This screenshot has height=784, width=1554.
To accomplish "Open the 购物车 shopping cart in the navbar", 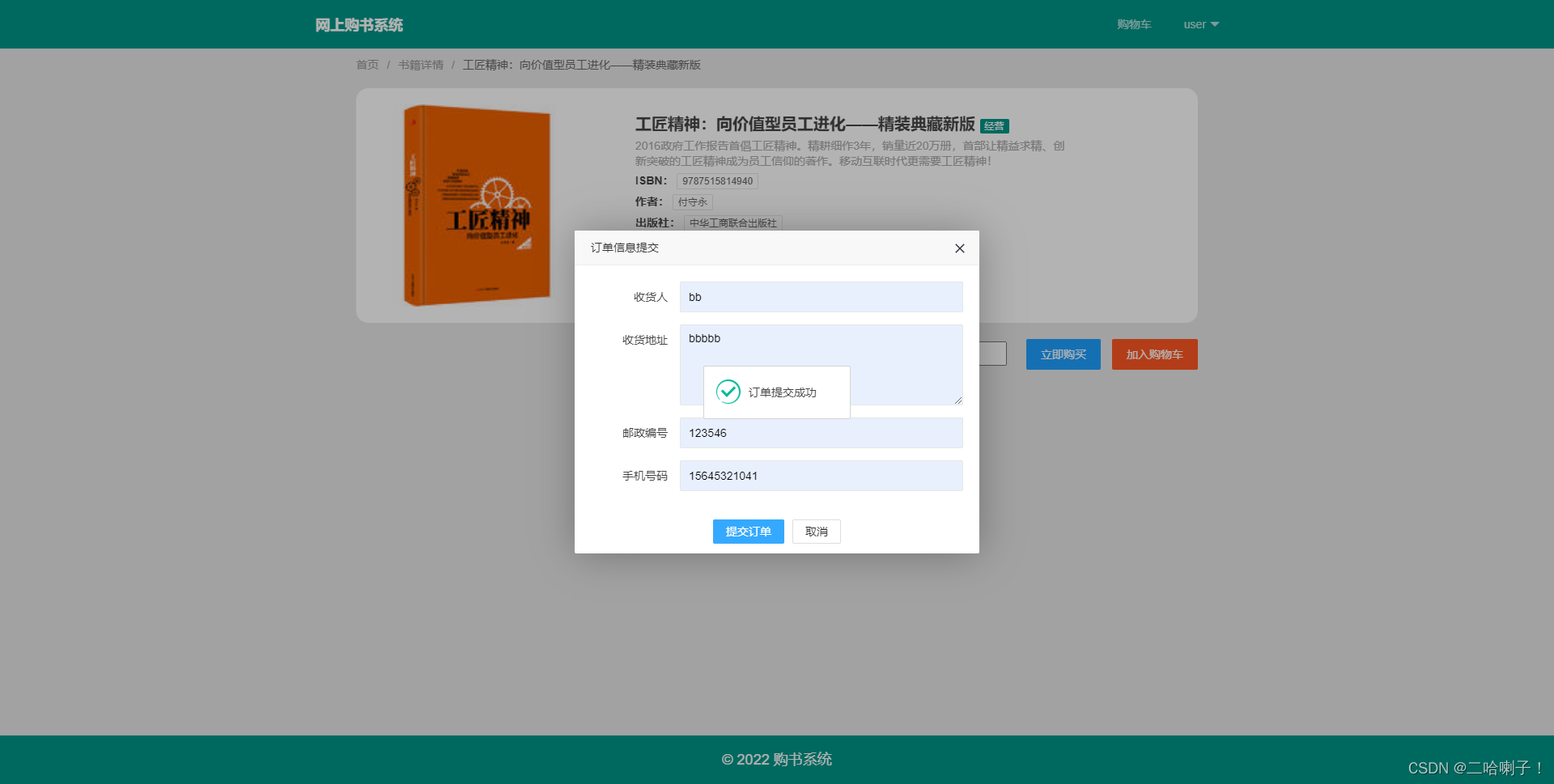I will click(x=1132, y=24).
